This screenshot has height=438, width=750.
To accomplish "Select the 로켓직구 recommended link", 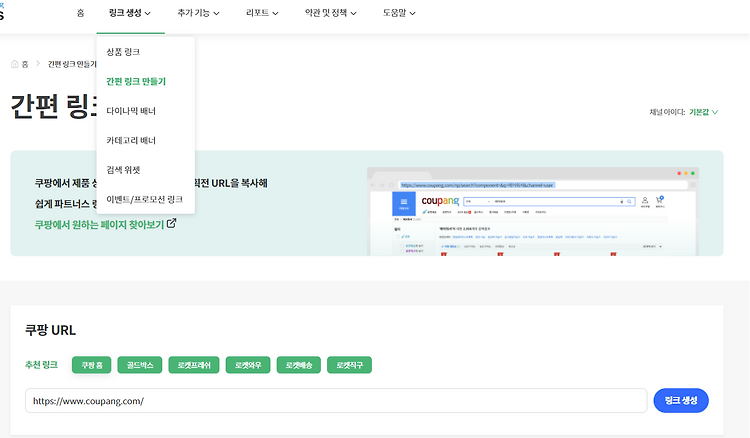I will pos(349,365).
